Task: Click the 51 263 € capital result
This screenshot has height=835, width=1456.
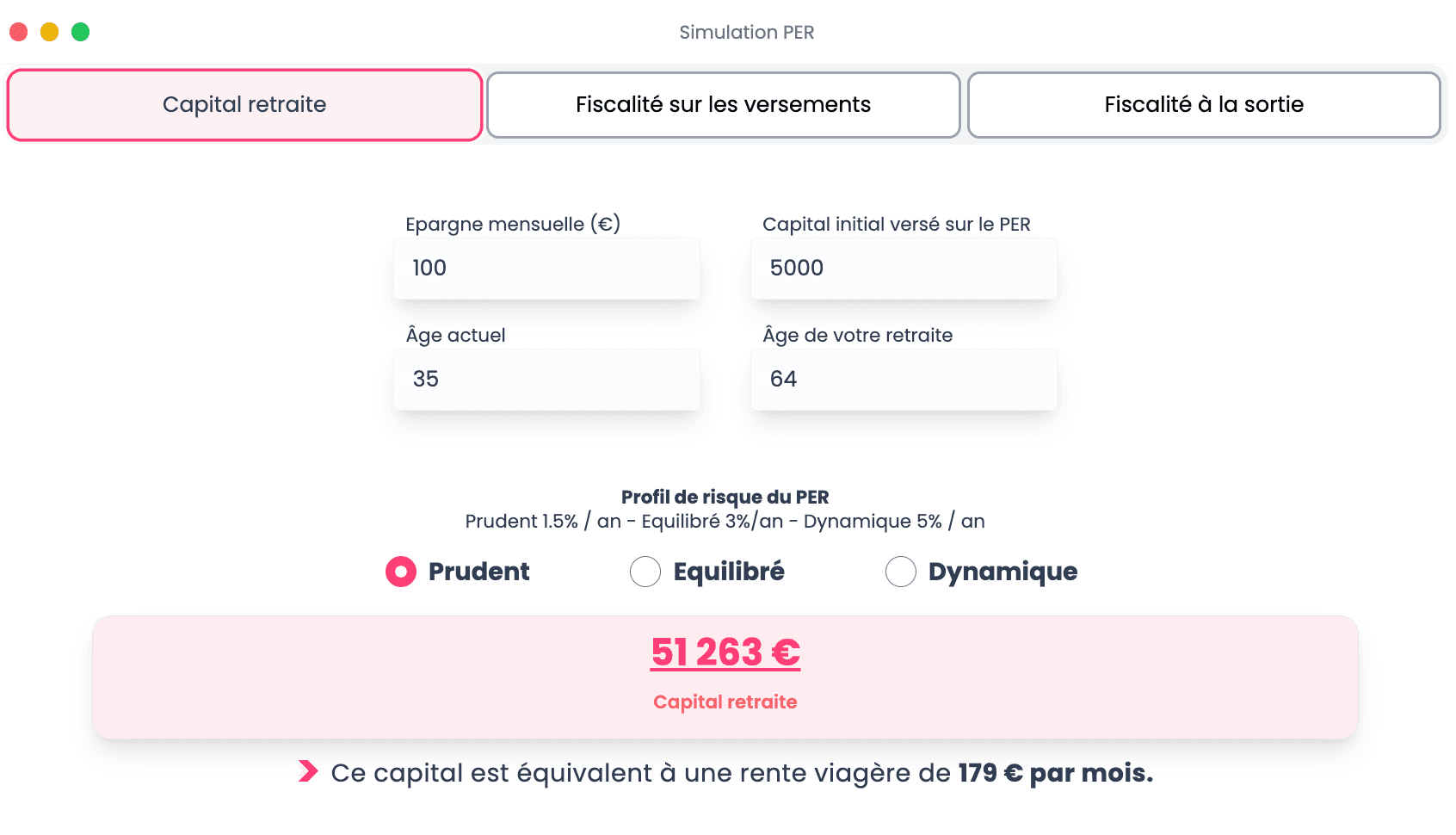Action: [725, 652]
